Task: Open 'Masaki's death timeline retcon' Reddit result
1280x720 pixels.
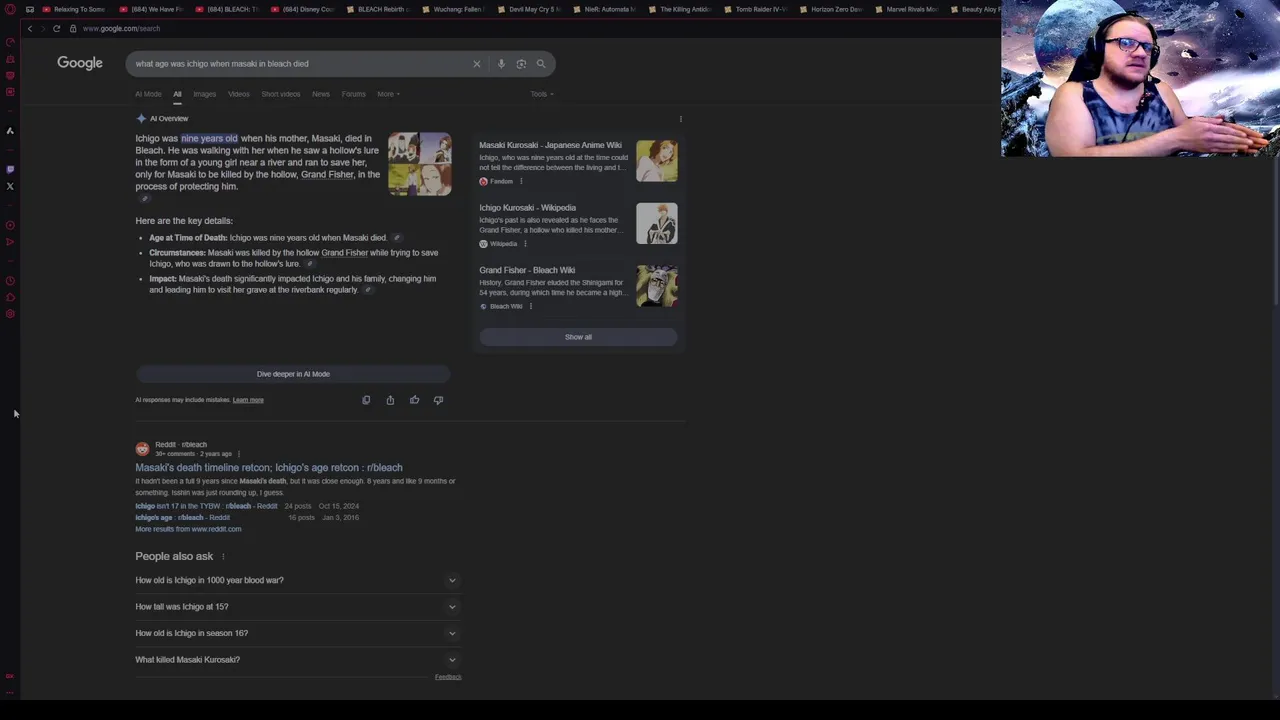Action: pos(269,468)
